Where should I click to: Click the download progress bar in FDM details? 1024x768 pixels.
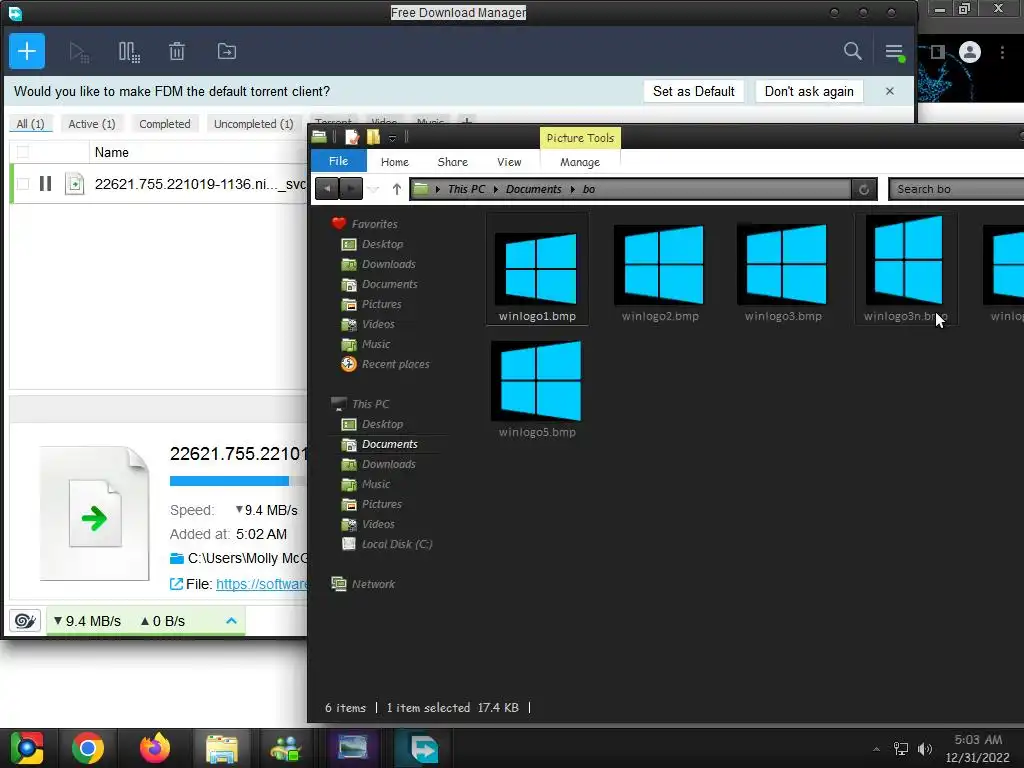pyautogui.click(x=238, y=481)
